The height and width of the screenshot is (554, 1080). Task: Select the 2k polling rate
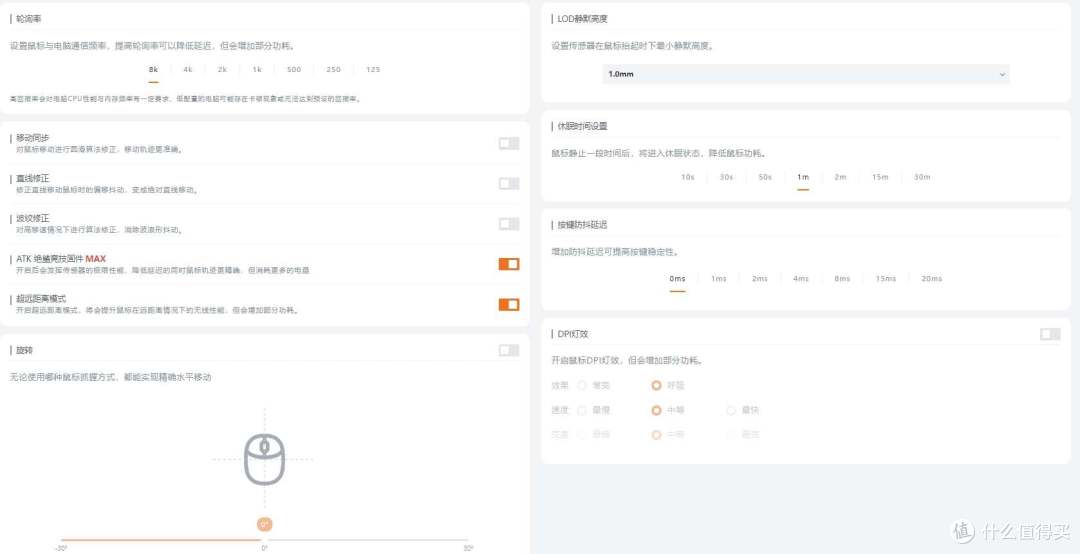222,70
